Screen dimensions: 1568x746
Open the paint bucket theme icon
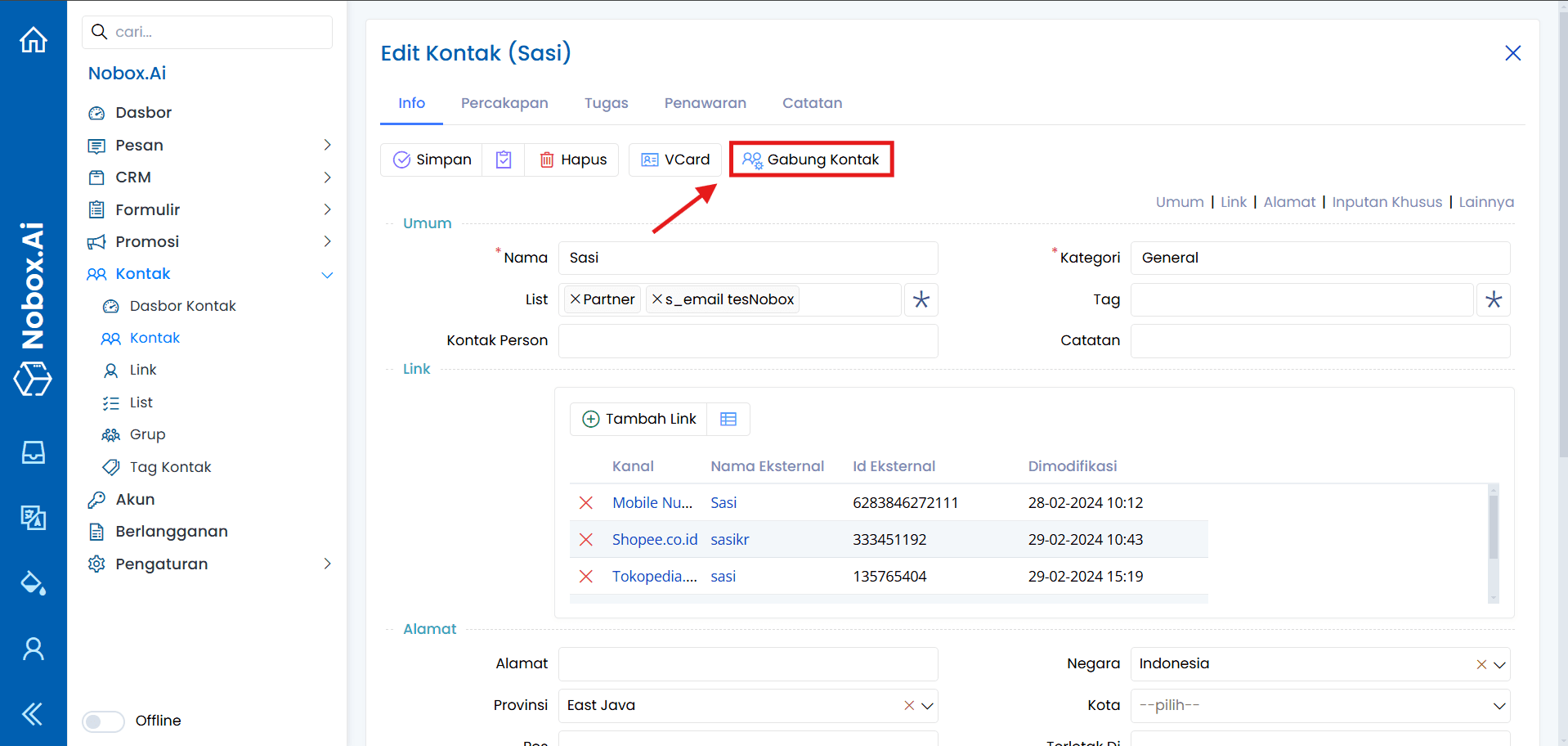34,583
